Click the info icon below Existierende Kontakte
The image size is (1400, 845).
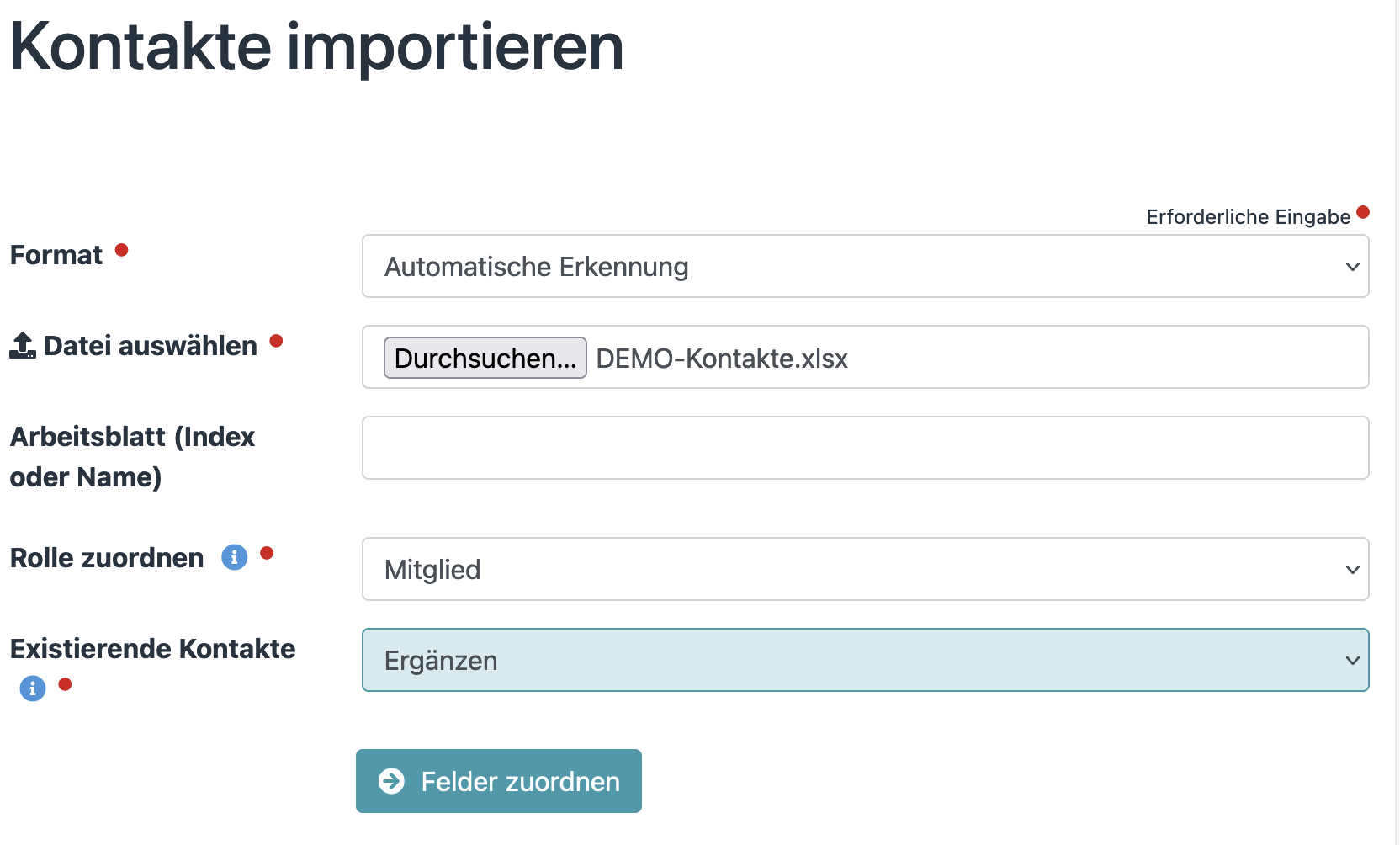point(33,688)
